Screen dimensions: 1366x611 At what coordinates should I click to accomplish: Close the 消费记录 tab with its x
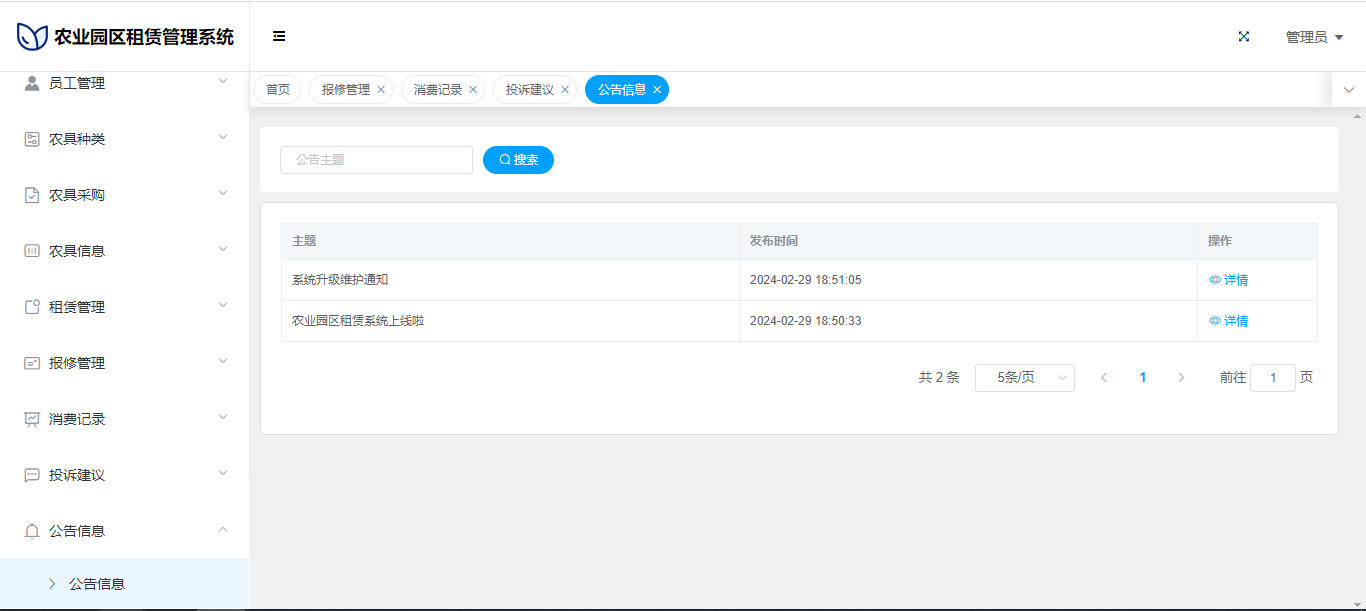(x=473, y=90)
